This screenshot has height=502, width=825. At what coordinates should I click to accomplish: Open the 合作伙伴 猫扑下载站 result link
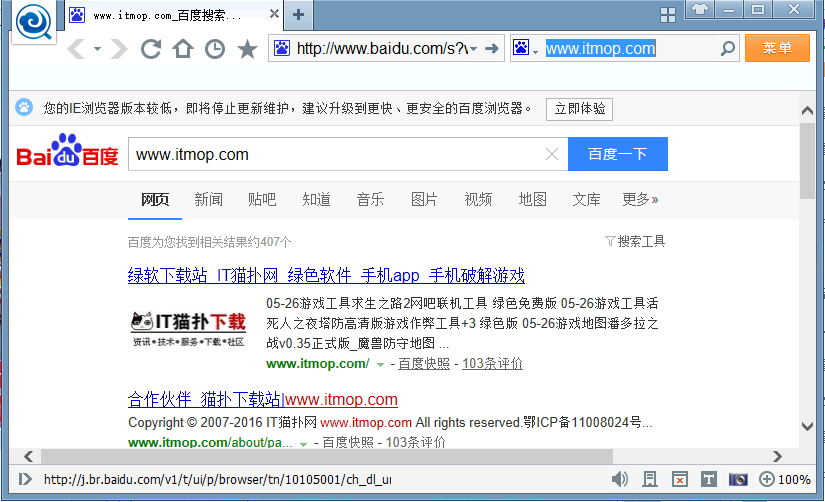263,399
